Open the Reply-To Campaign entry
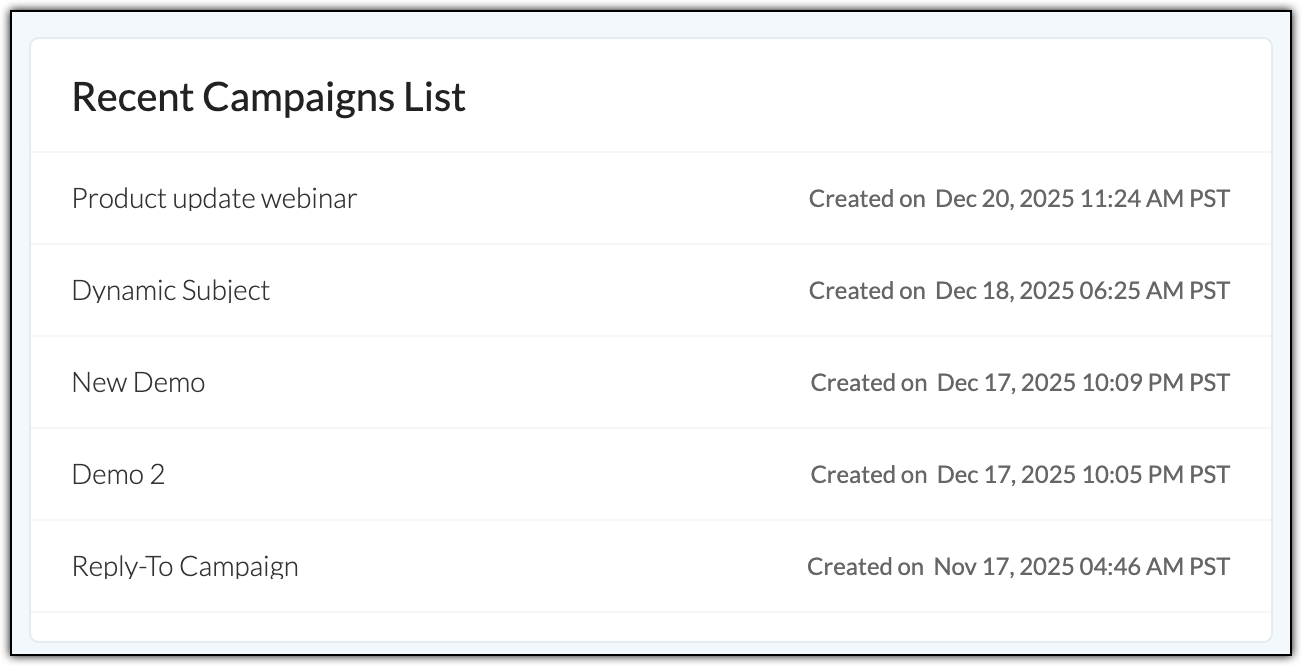 tap(185, 567)
